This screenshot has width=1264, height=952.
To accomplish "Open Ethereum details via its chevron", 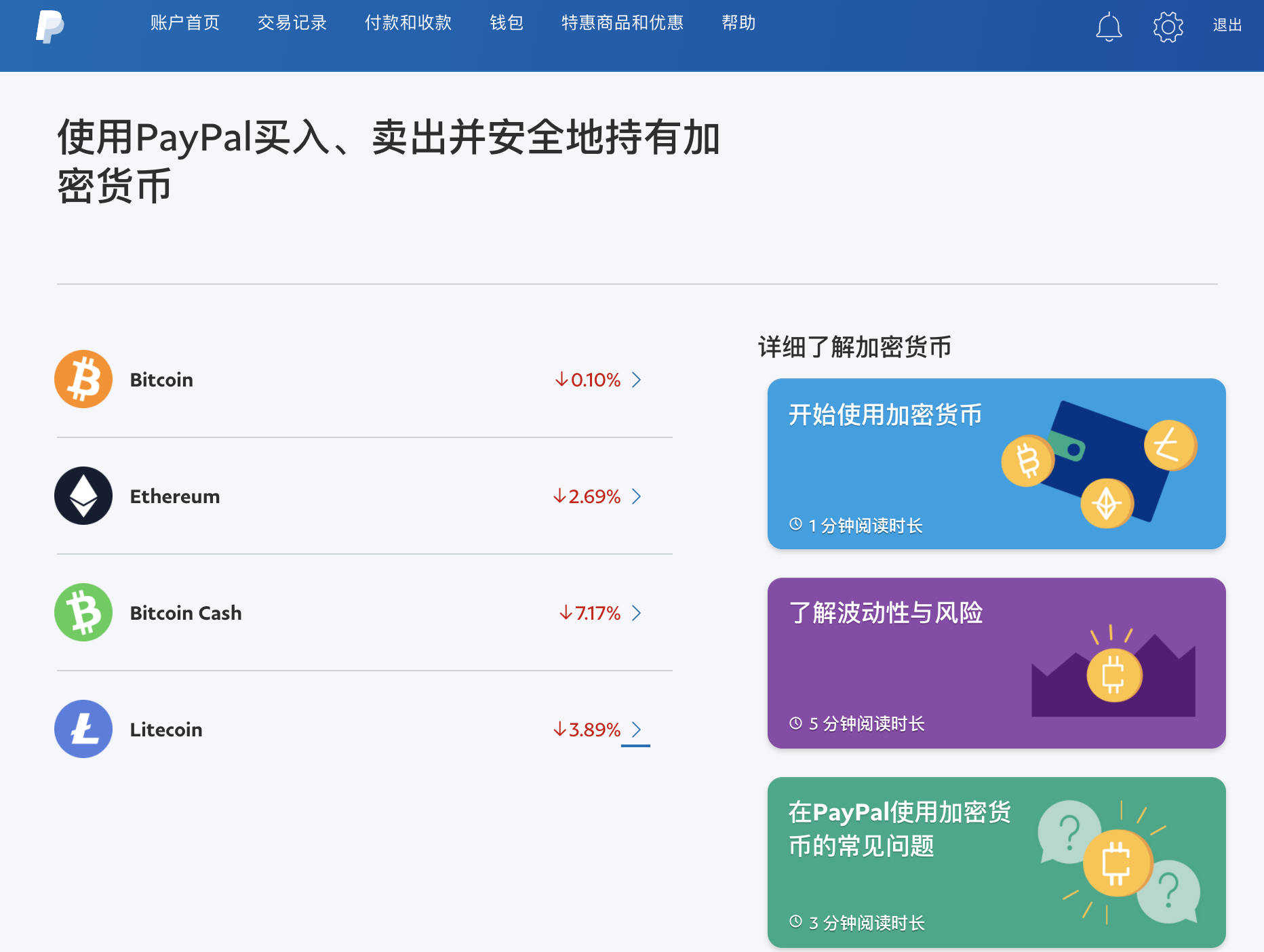I will (636, 496).
